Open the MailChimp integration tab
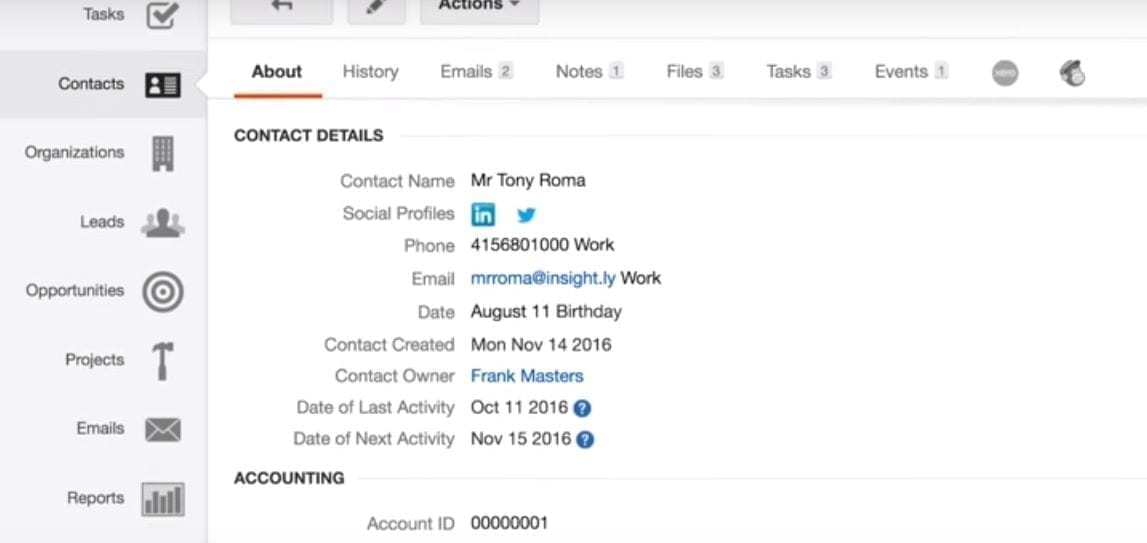Image resolution: width=1147 pixels, height=543 pixels. coord(1072,72)
